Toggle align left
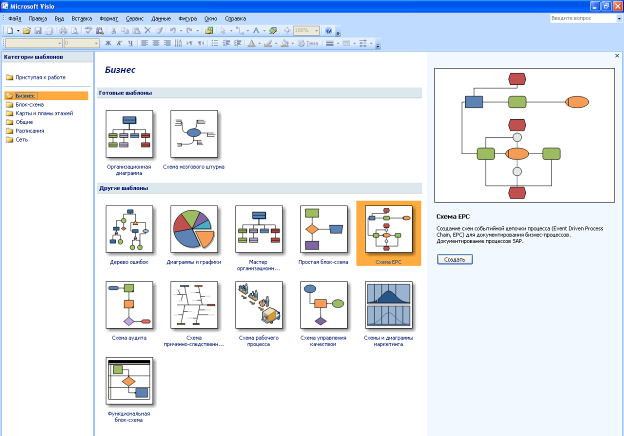 click(x=144, y=43)
